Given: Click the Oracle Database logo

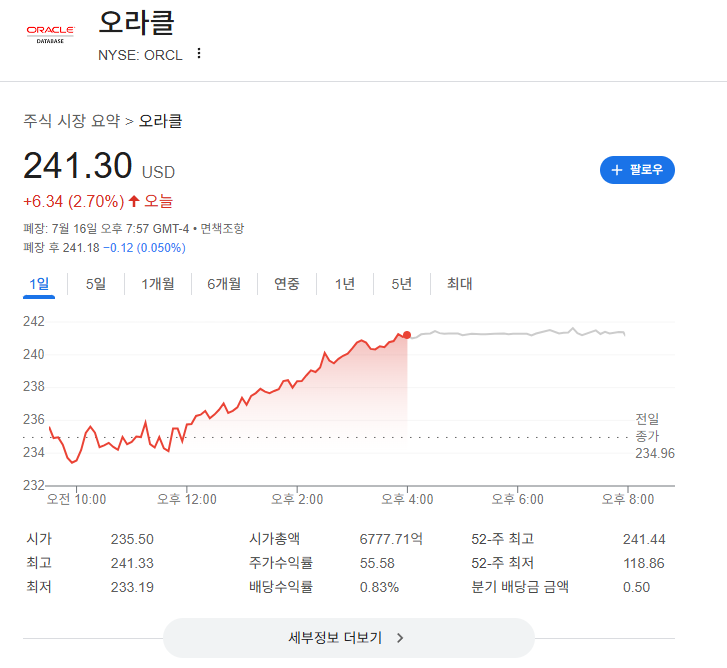Looking at the screenshot, I should [x=51, y=34].
